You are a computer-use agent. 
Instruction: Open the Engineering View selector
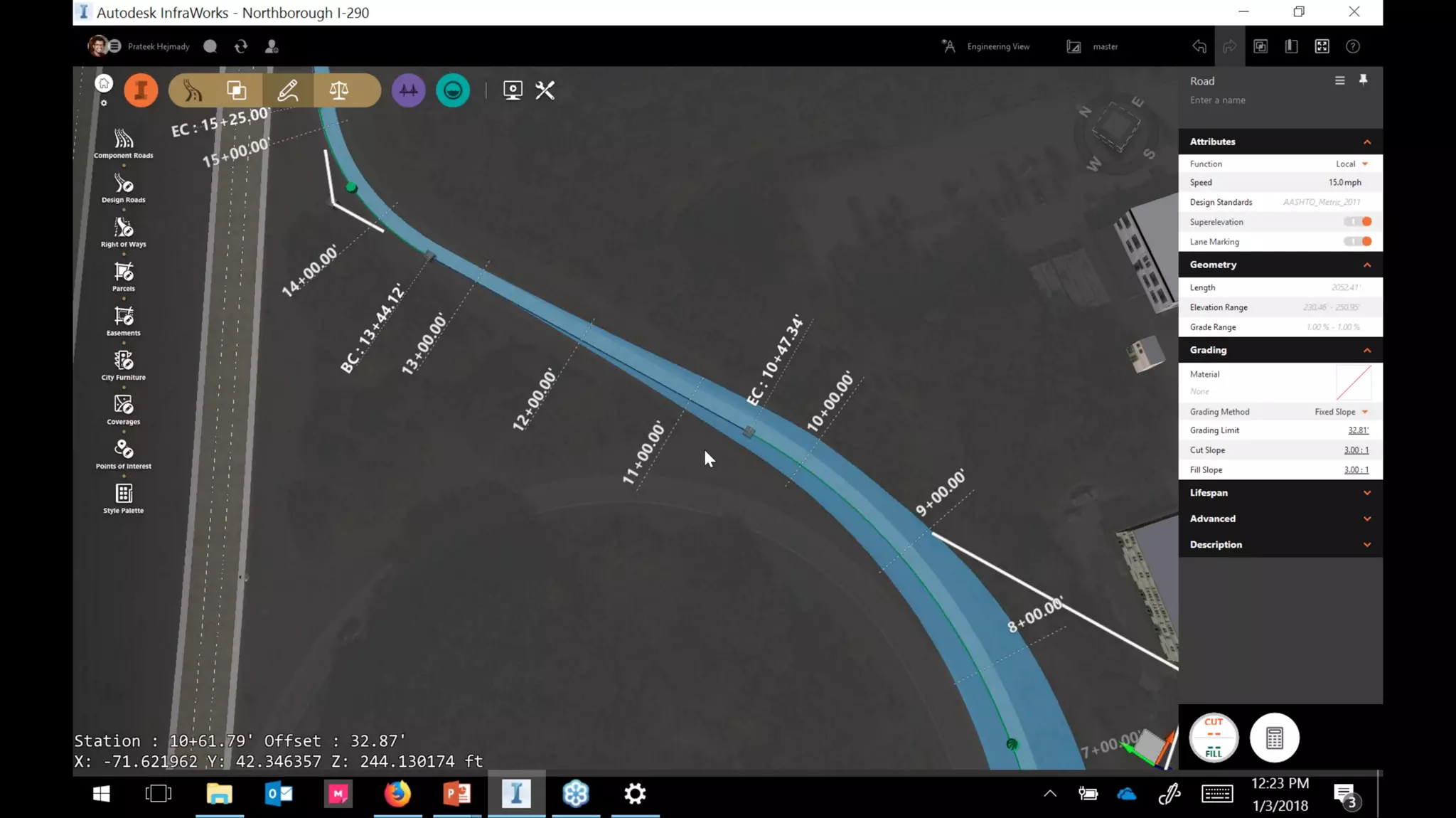986,46
